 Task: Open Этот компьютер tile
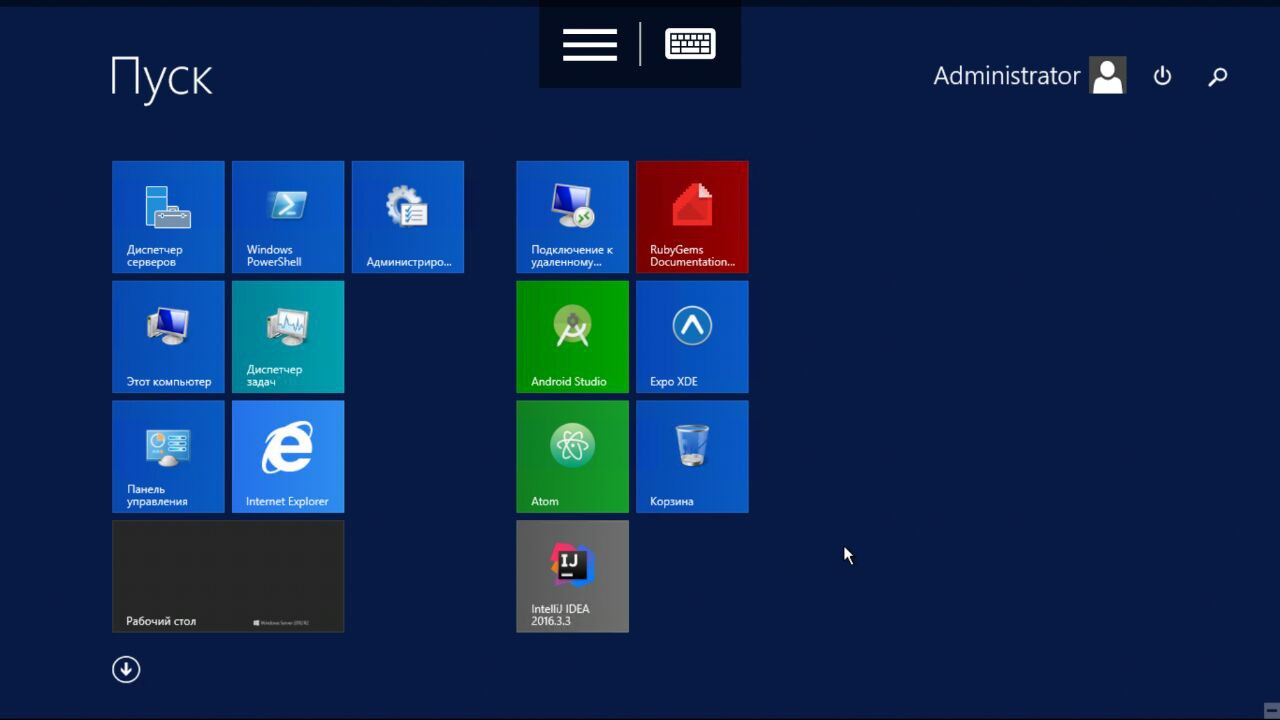tap(168, 337)
